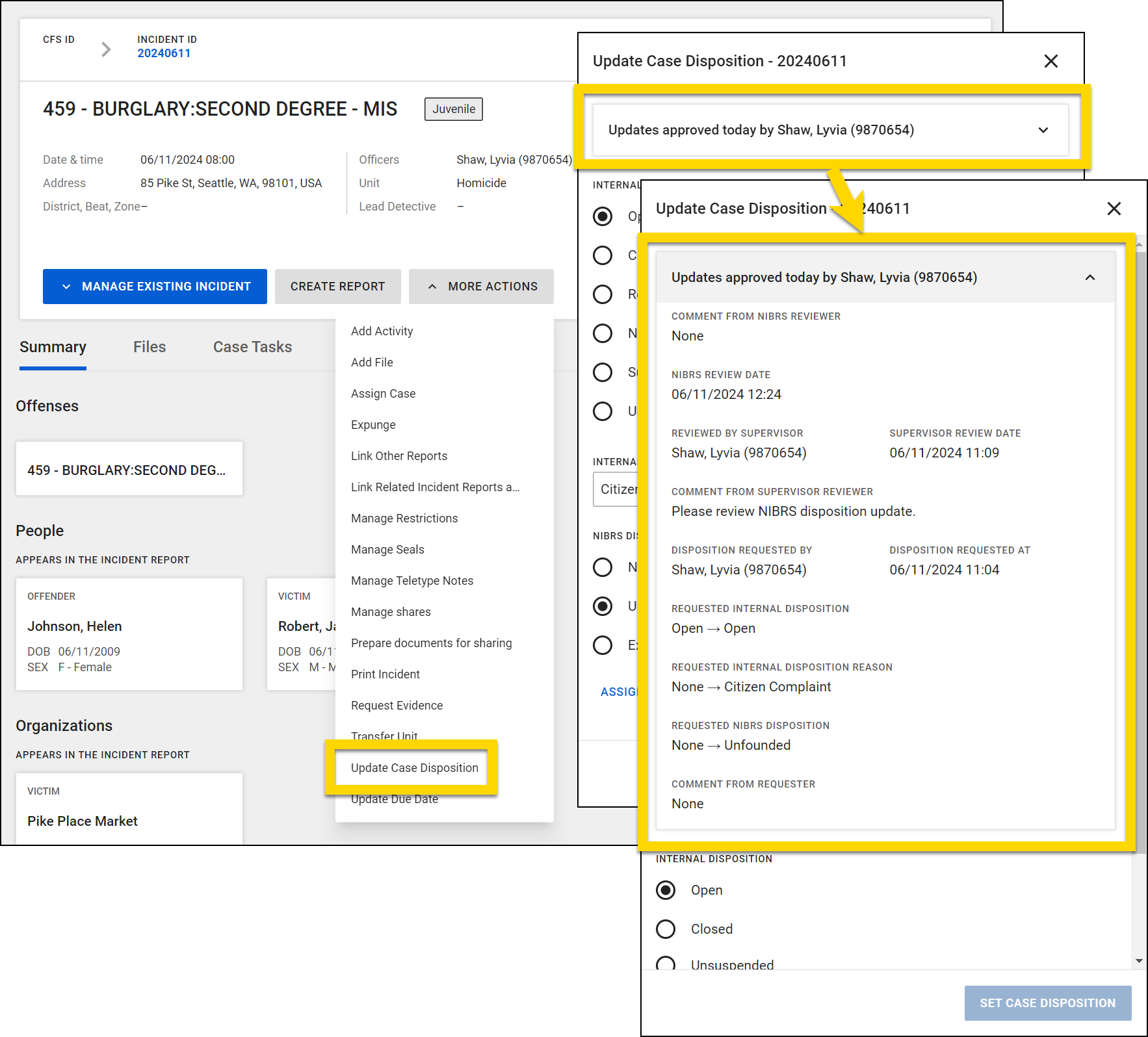The height and width of the screenshot is (1037, 1148).
Task: Select 'Update Case Disposition' from the menu
Action: point(413,767)
